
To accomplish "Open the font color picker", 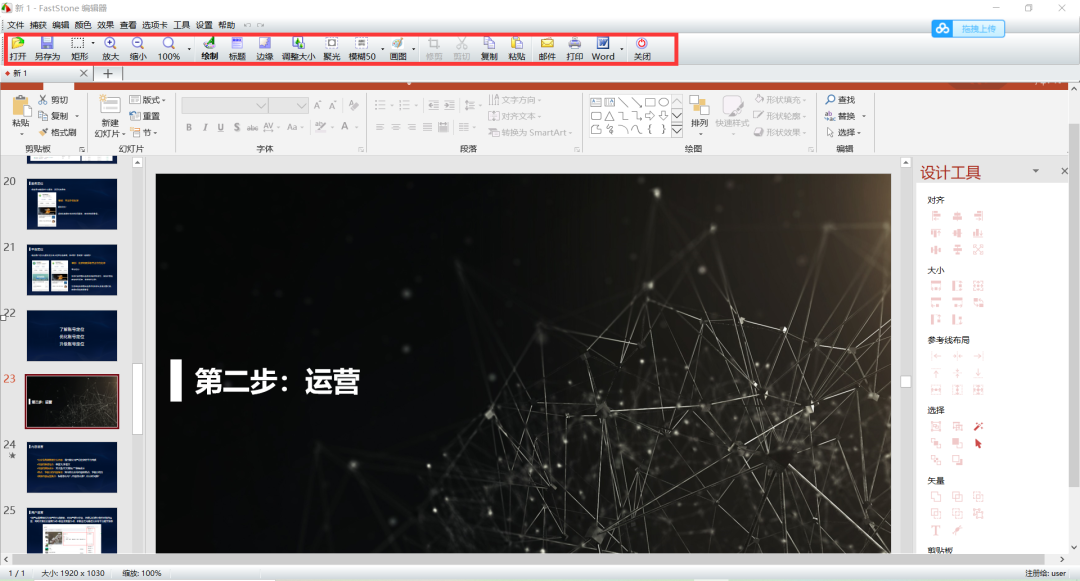I will pos(345,127).
